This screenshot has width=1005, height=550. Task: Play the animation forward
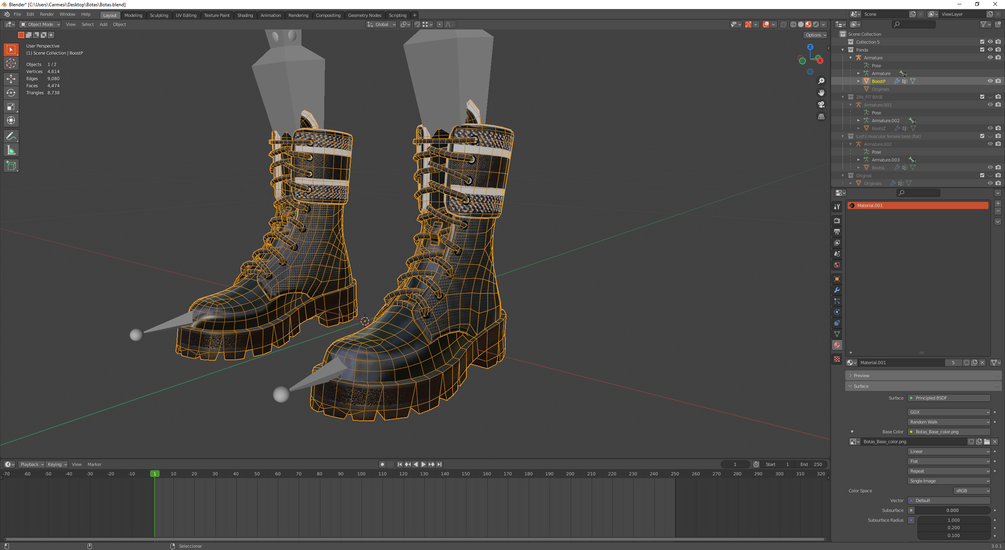coord(424,464)
